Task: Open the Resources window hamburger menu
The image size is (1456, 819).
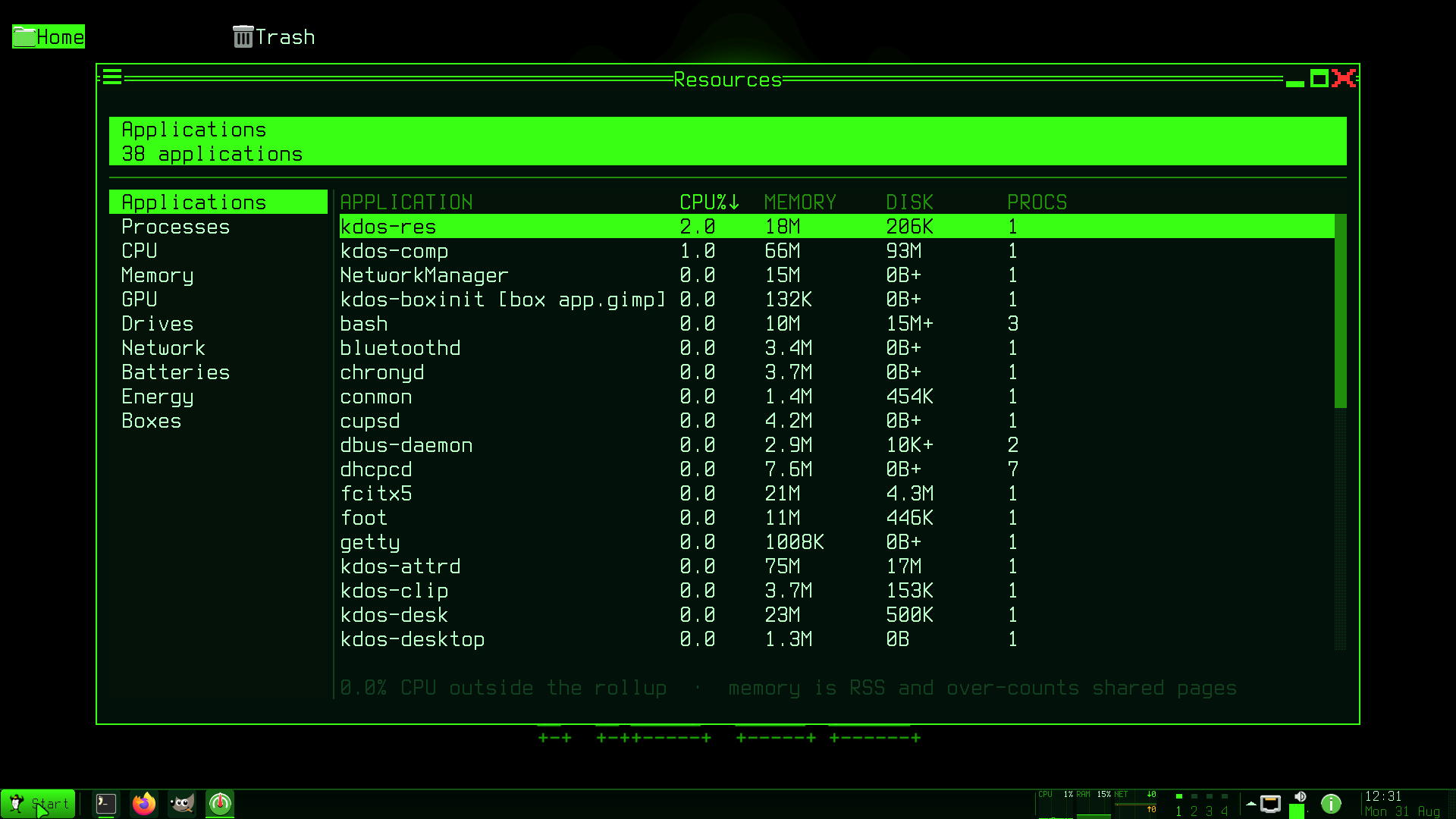Action: [x=112, y=77]
